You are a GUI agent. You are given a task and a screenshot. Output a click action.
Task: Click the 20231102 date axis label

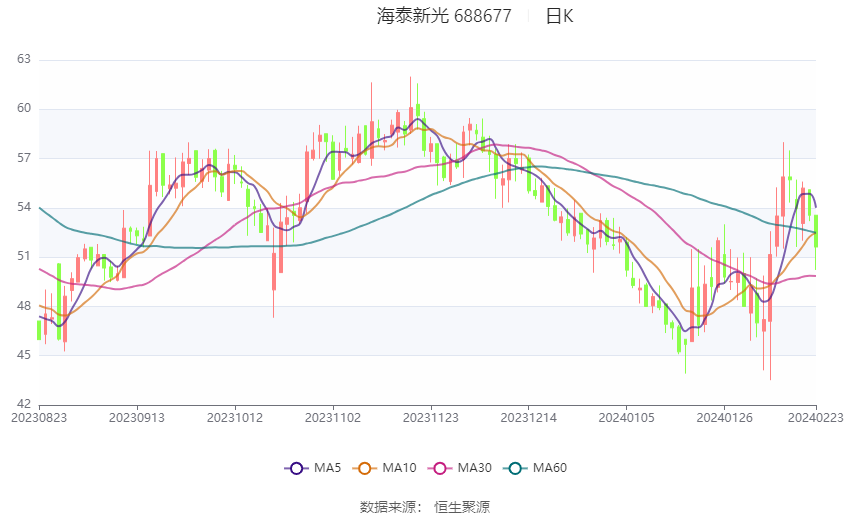(333, 418)
